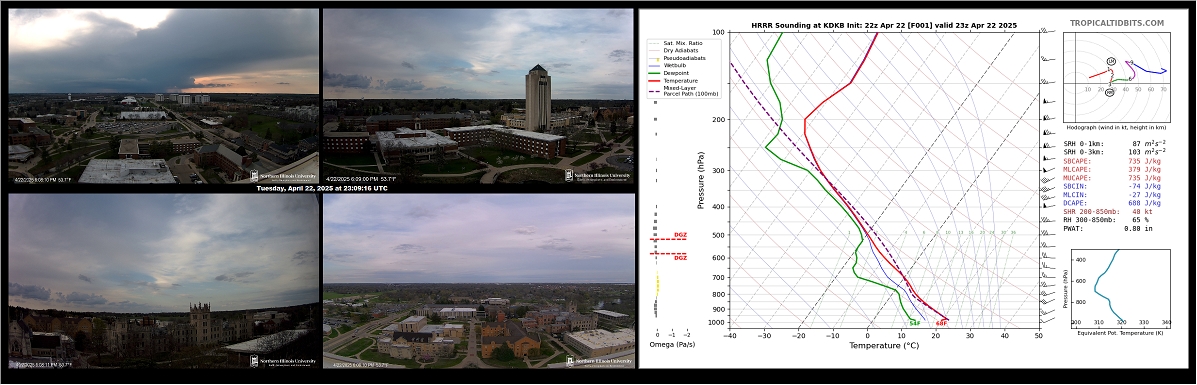Click the Tuesday, April 22, 2025 timestamp caption
The width and height of the screenshot is (1197, 385).
click(321, 189)
